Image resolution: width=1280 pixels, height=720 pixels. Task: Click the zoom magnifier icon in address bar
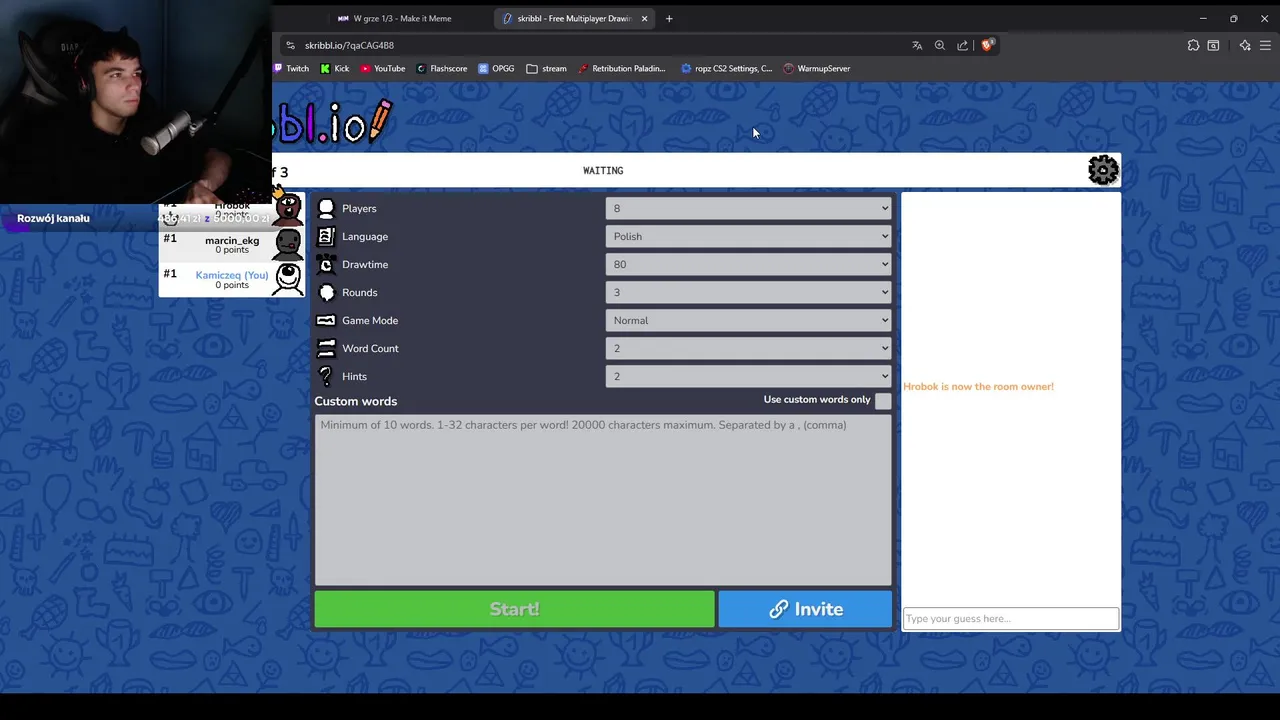coord(940,45)
